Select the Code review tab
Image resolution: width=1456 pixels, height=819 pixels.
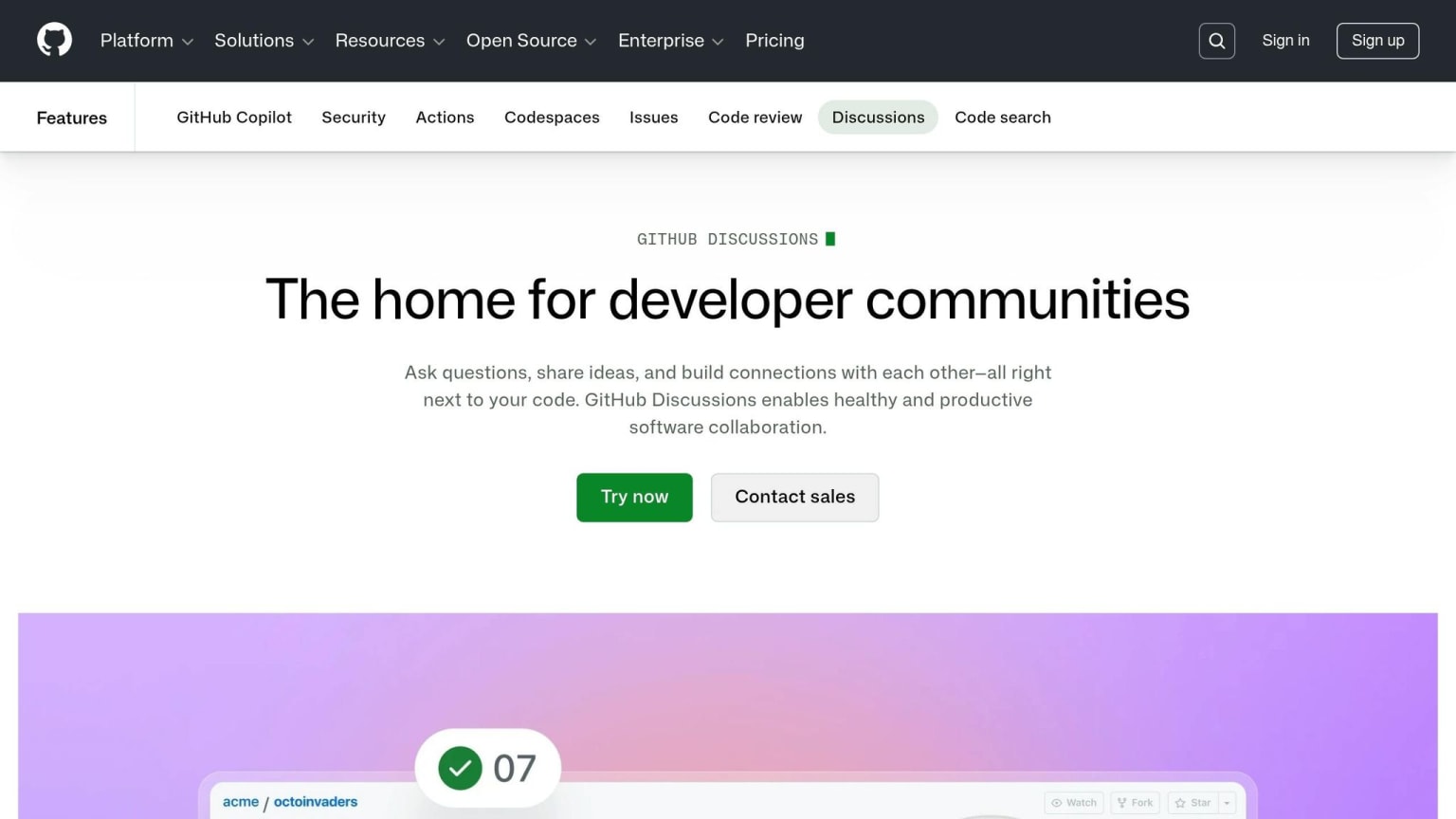[755, 118]
